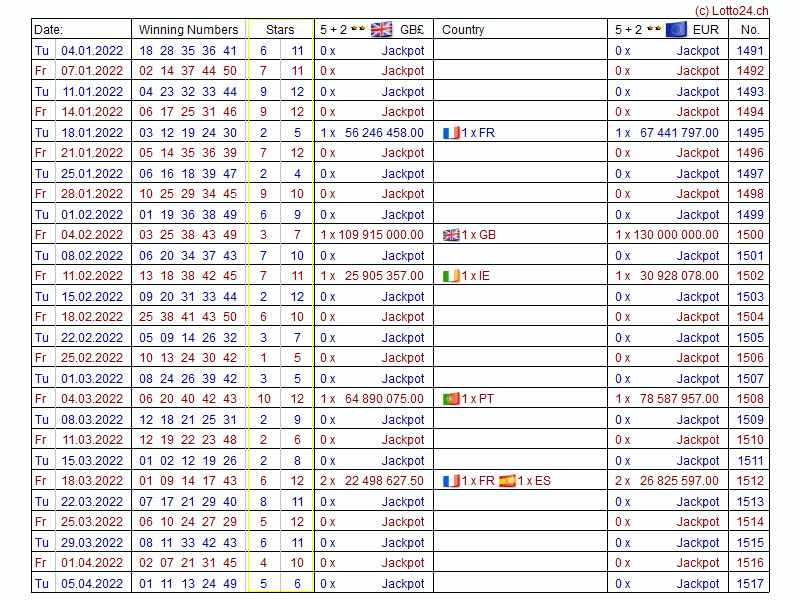Click the France flag in the 18.01.2022 row
Viewport: 800px width, 600px height.
click(x=451, y=133)
